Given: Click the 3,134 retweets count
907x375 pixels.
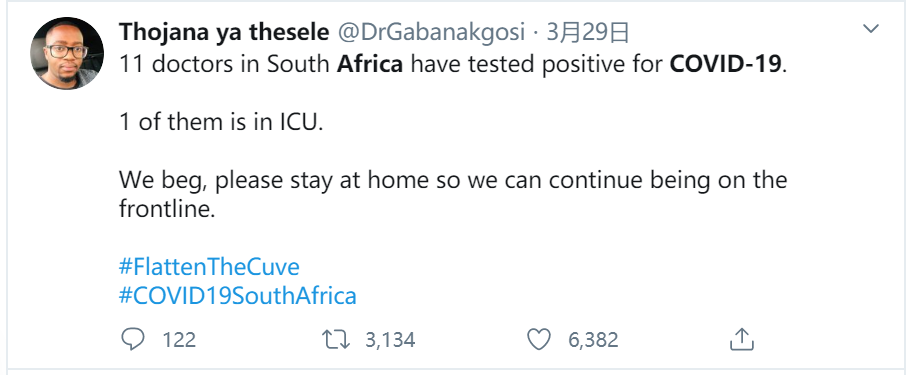Looking at the screenshot, I should pos(390,340).
